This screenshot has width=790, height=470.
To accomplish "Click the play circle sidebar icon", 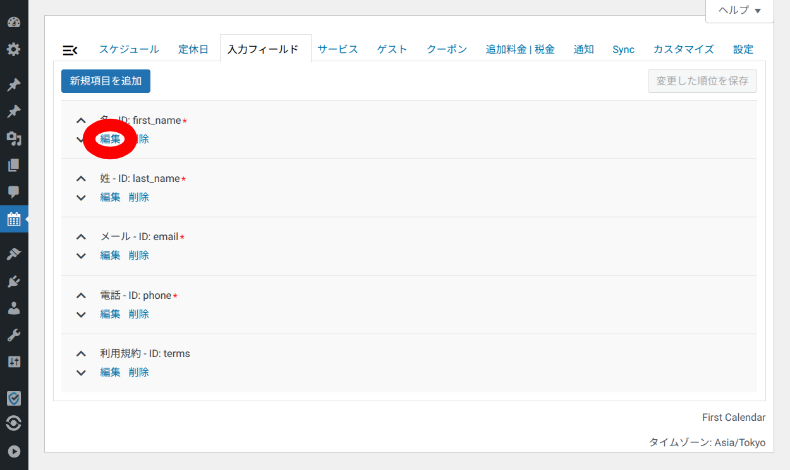I will pyautogui.click(x=14, y=451).
